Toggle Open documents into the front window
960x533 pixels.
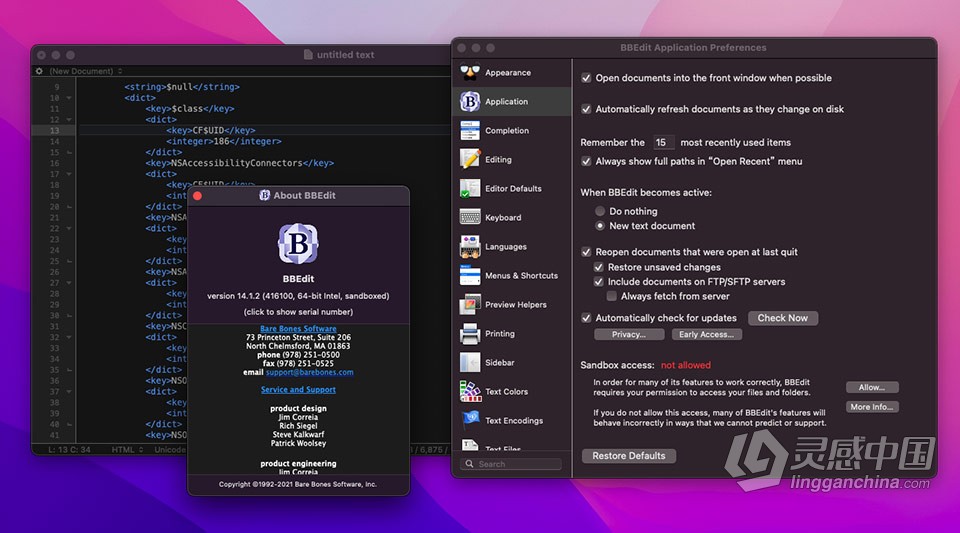pyautogui.click(x=586, y=78)
